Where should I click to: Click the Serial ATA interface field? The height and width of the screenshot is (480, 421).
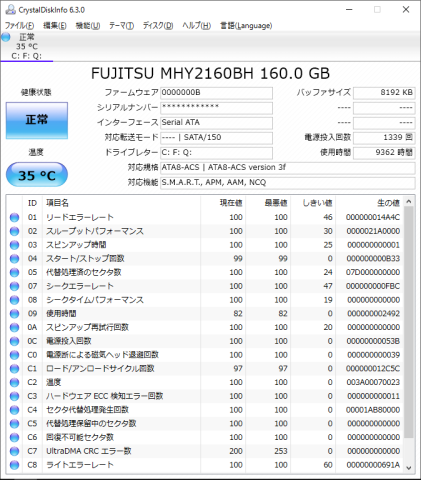(x=216, y=123)
